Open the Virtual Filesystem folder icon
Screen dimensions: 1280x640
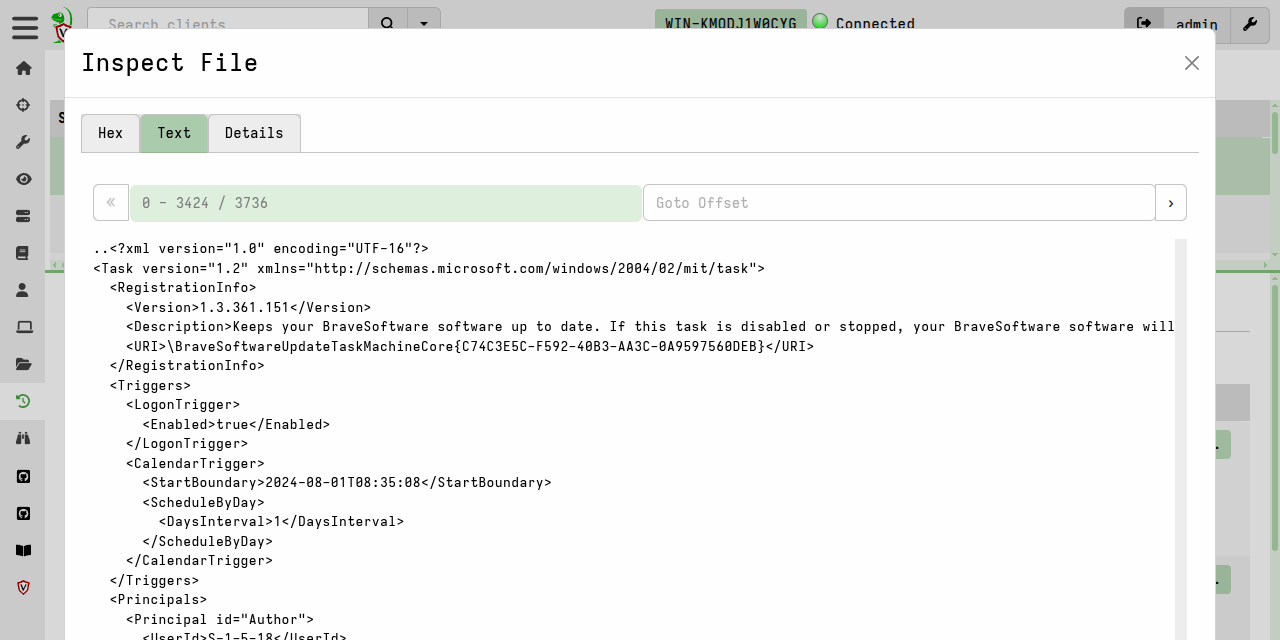tap(23, 363)
